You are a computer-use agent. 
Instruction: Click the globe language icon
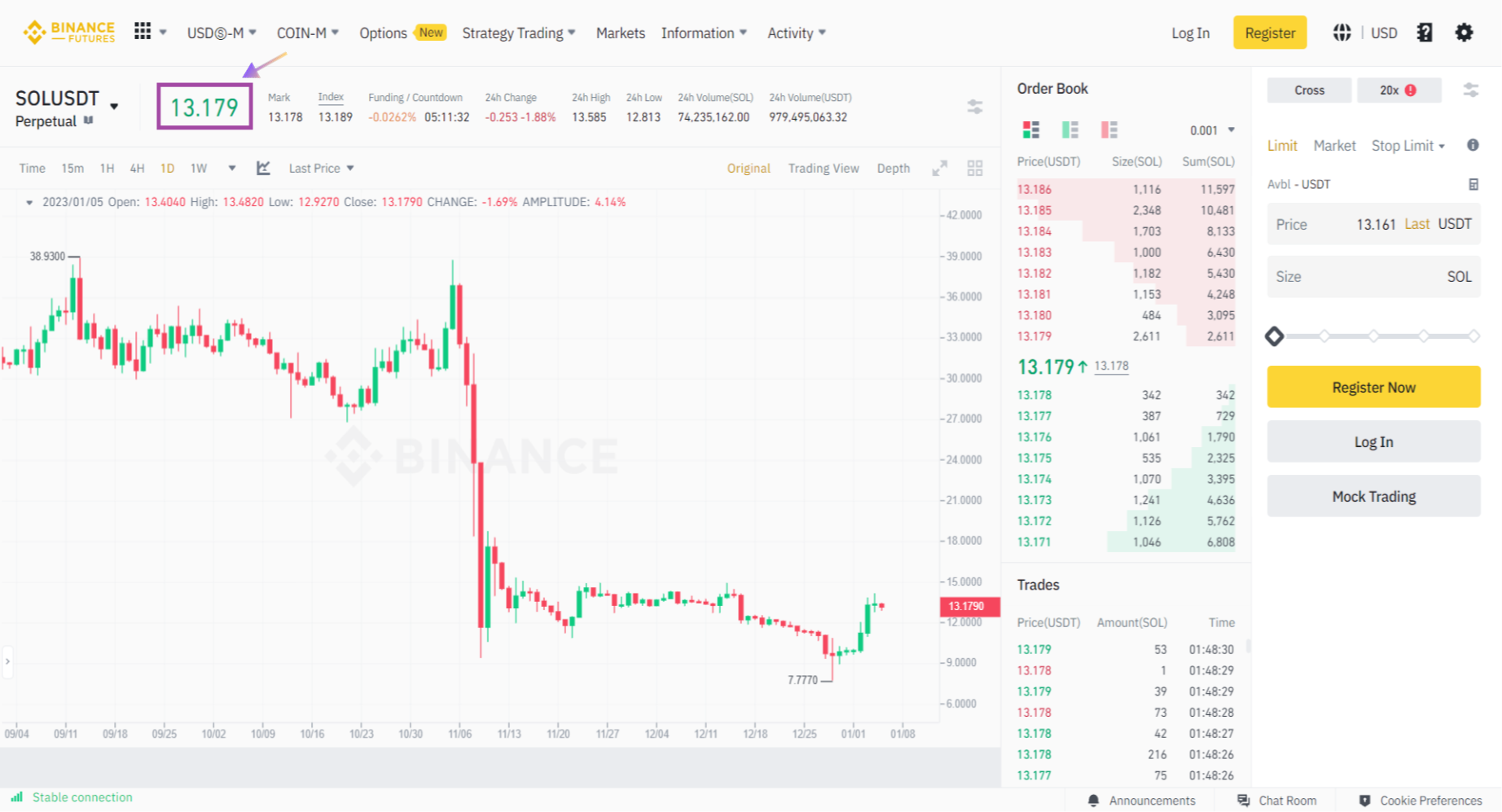tap(1342, 33)
